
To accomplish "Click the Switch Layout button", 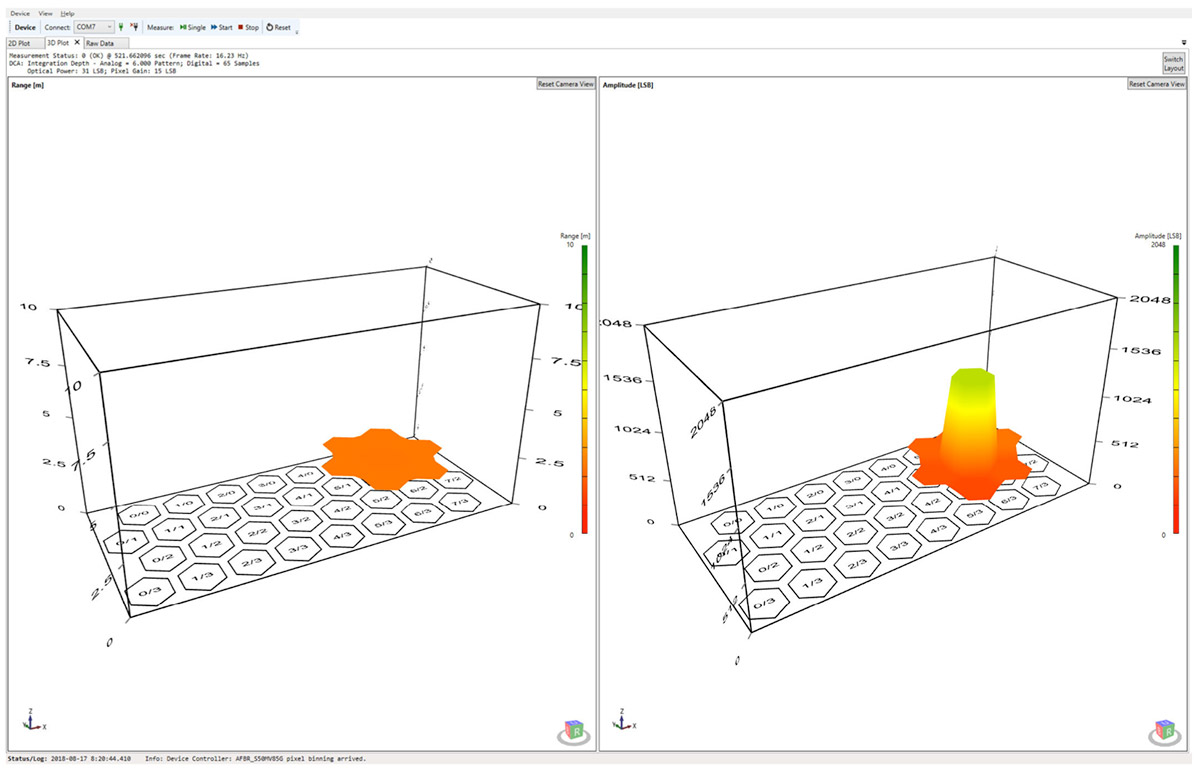I will click(1172, 63).
